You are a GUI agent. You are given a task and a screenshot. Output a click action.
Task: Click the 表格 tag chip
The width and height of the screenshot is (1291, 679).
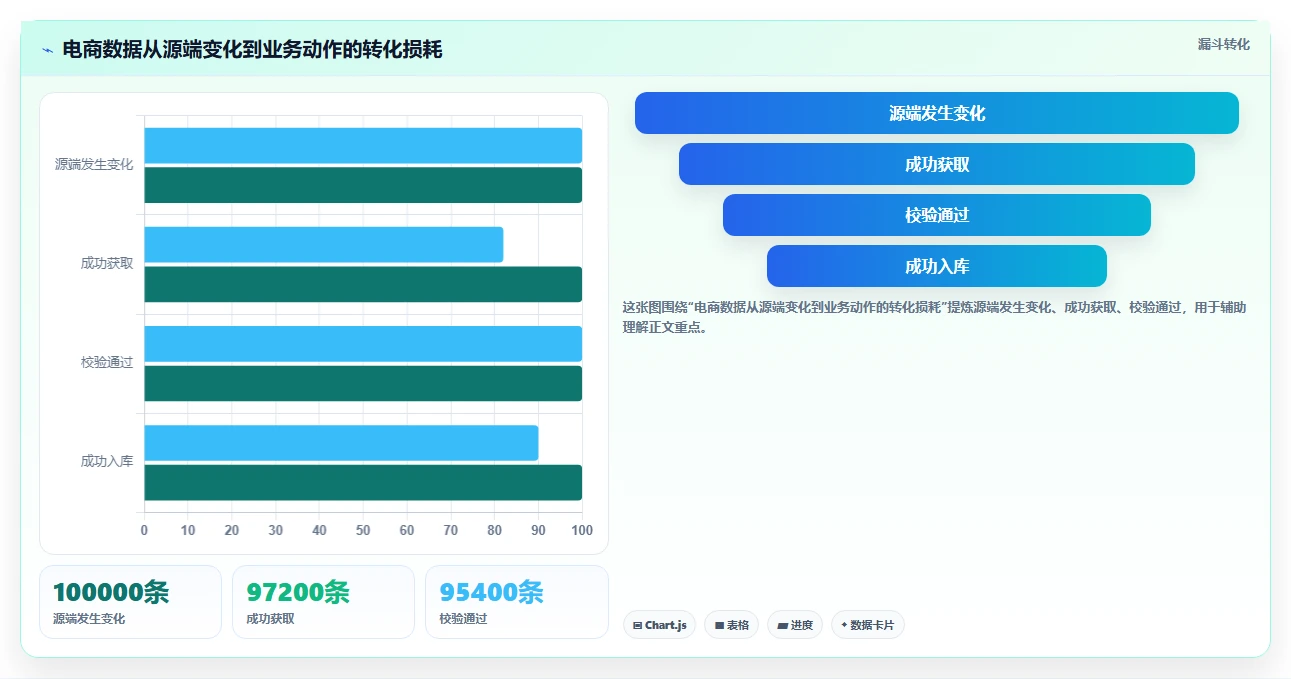(x=731, y=625)
